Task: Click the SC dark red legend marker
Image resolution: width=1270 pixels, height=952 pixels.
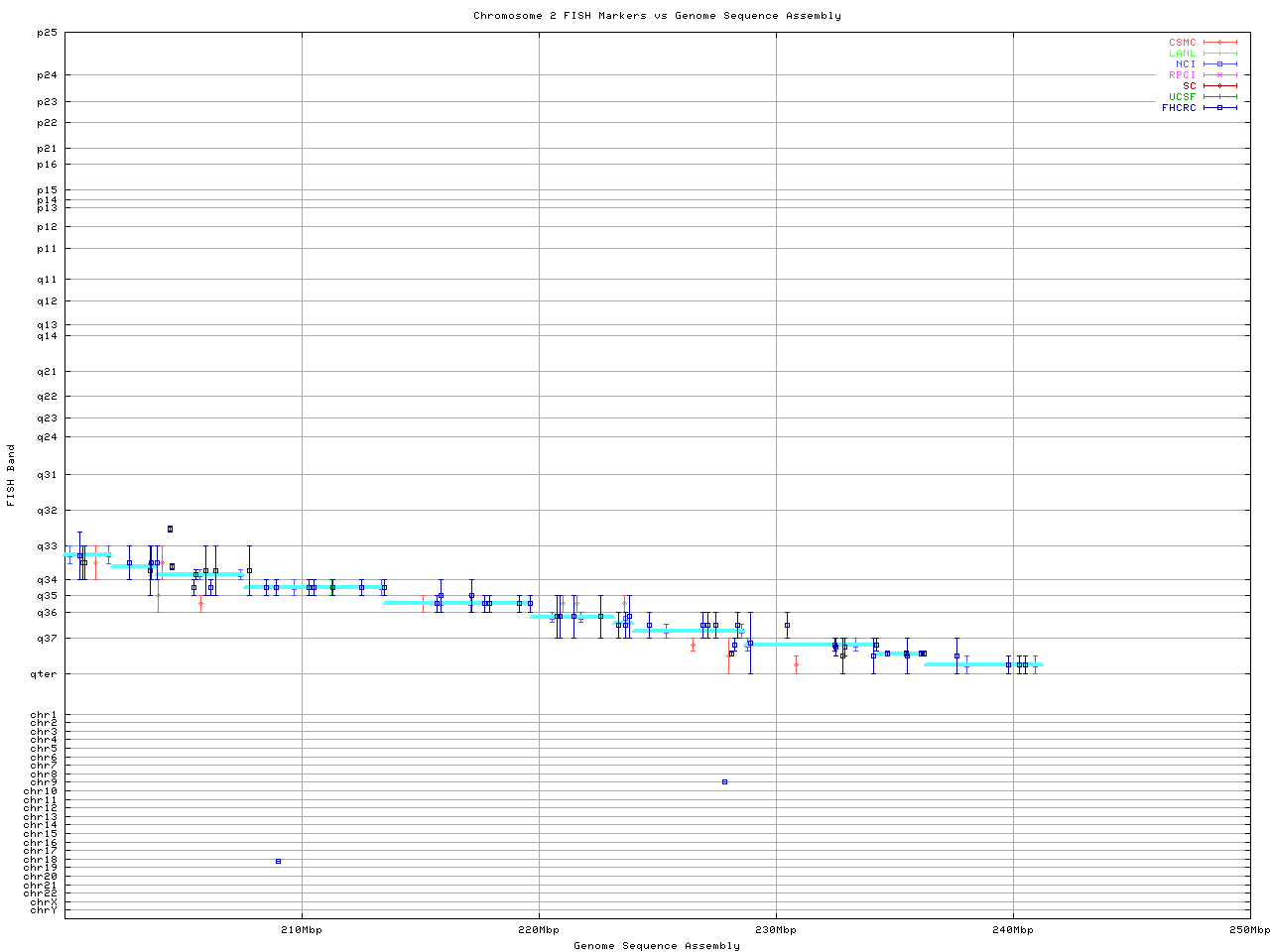Action: click(1219, 86)
